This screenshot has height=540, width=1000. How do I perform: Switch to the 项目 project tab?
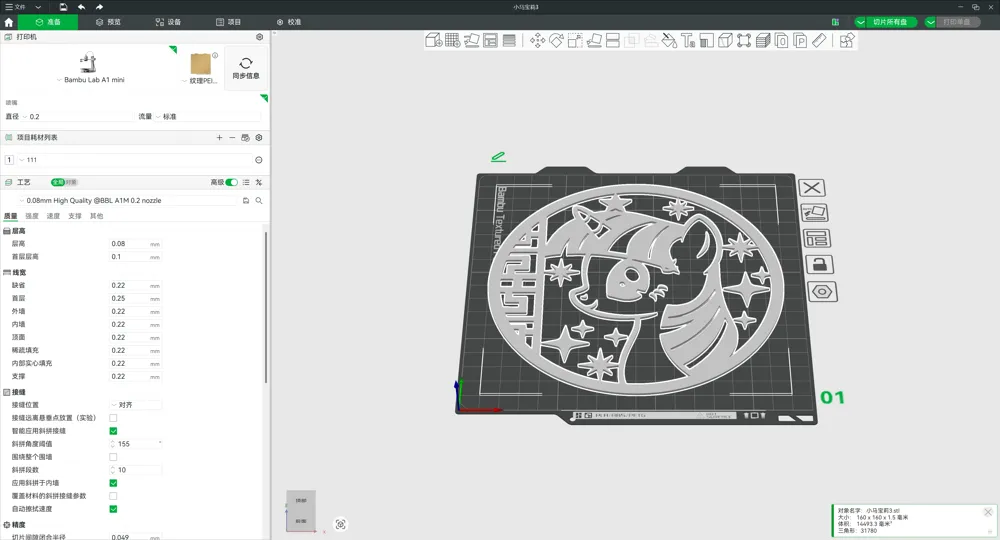click(228, 22)
